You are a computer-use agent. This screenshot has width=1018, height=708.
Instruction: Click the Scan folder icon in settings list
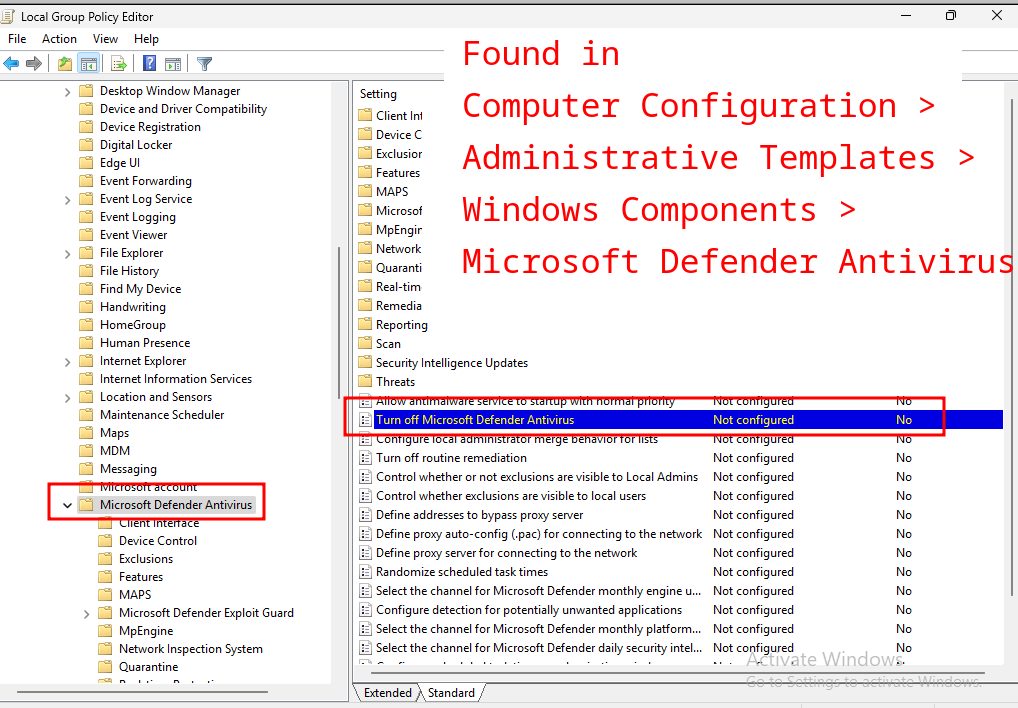click(366, 344)
